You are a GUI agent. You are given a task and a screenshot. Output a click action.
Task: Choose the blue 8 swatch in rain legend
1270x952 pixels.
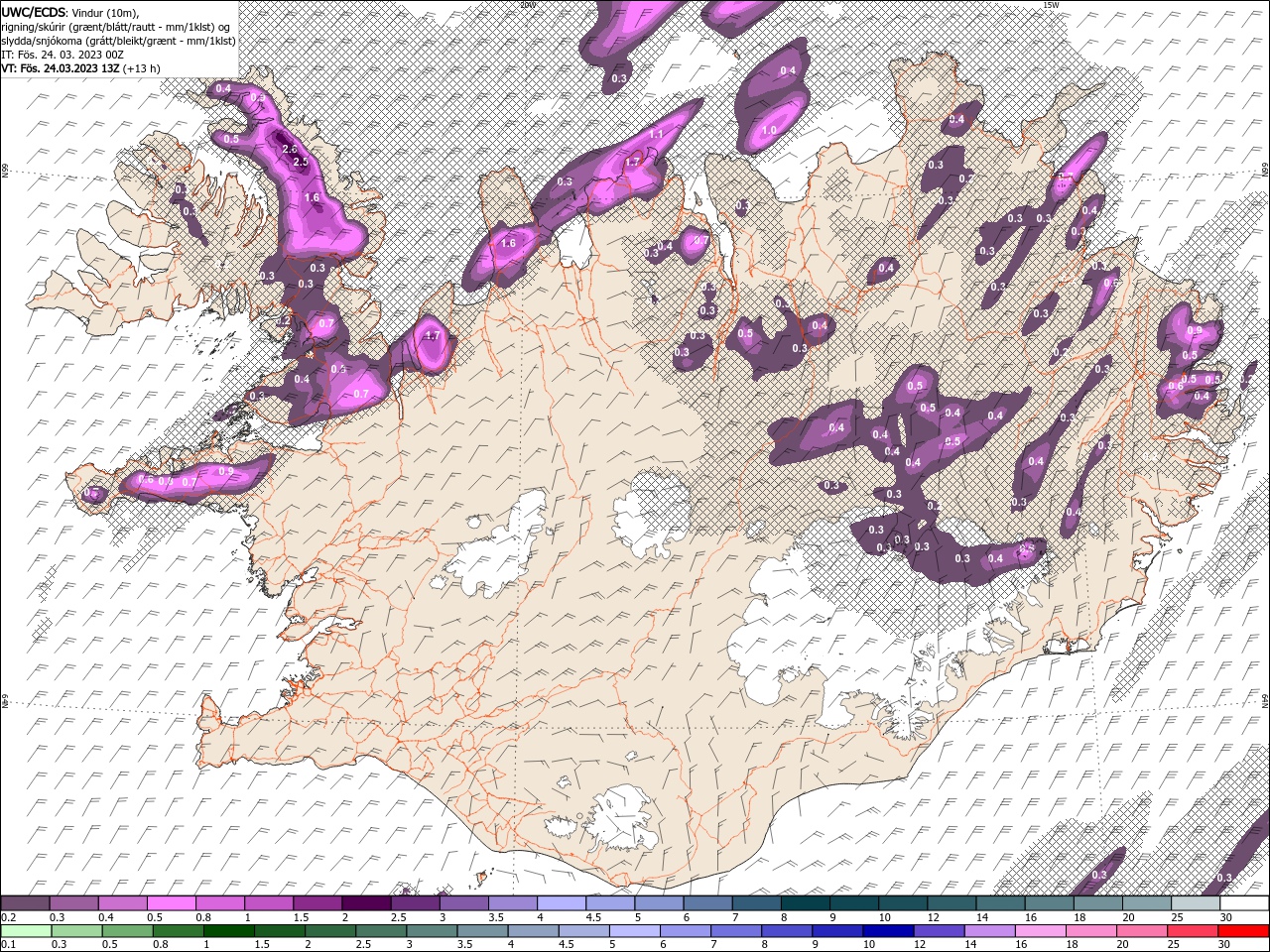[786, 930]
